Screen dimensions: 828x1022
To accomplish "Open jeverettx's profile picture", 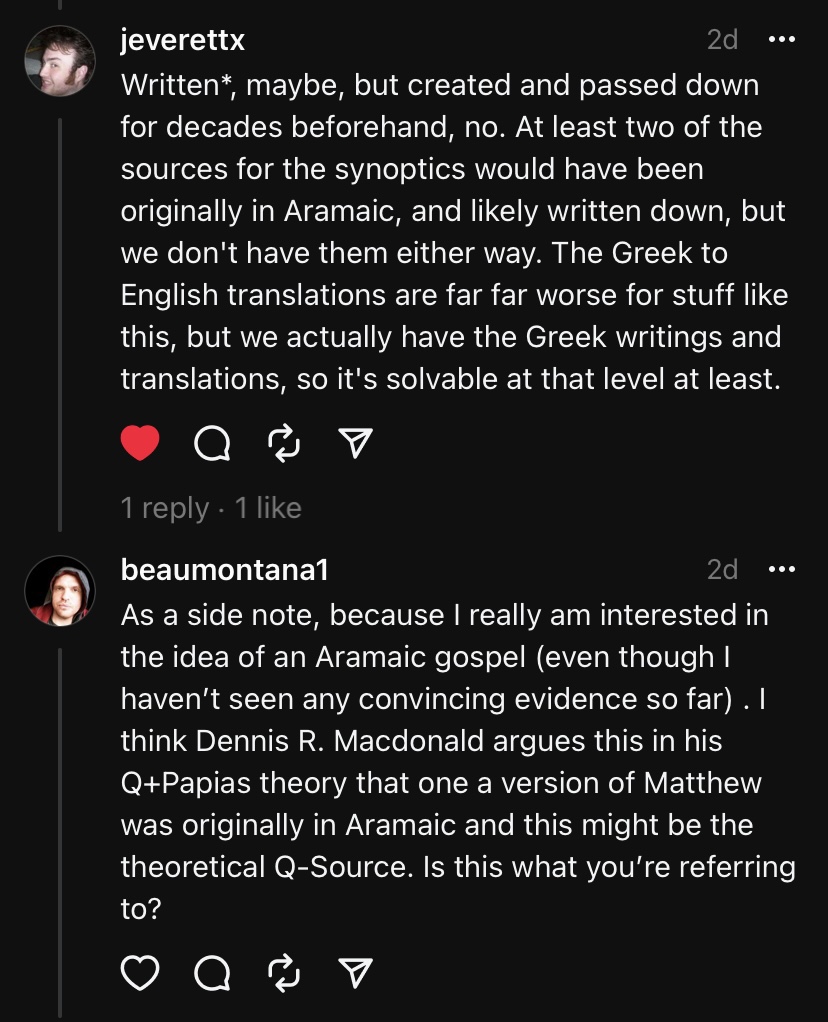I will [59, 60].
